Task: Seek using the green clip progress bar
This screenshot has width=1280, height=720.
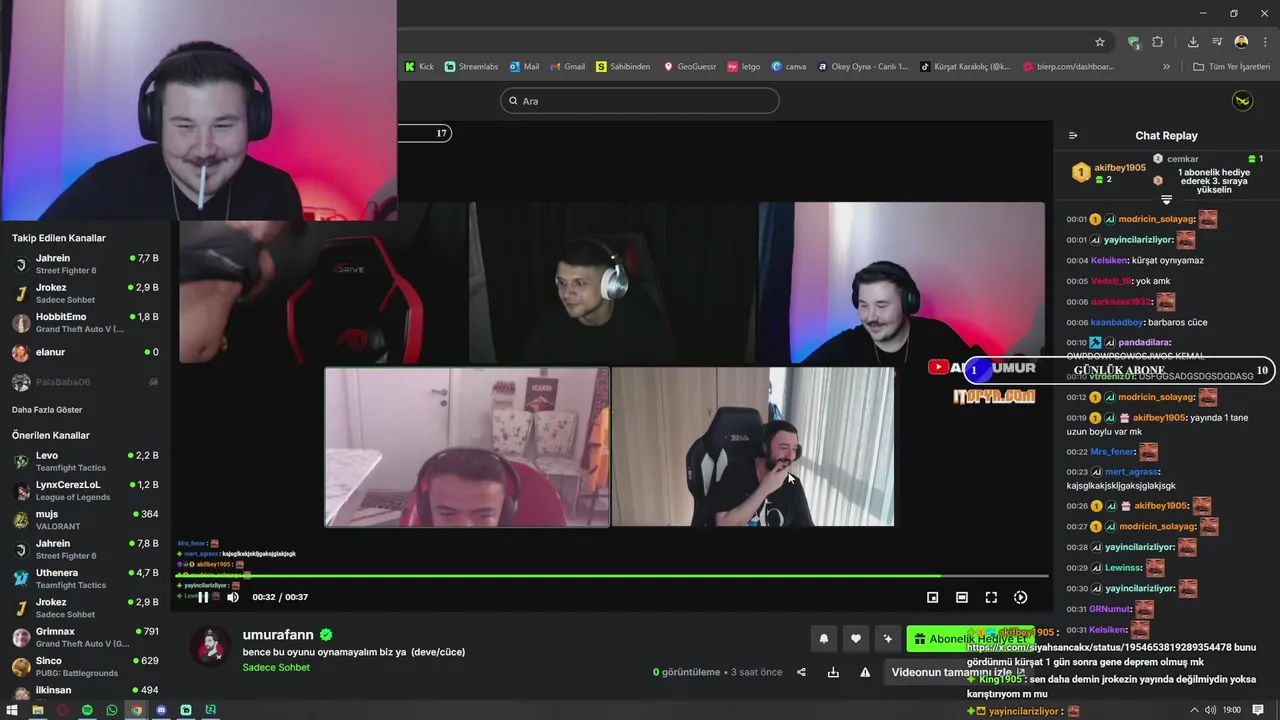Action: pos(612,576)
